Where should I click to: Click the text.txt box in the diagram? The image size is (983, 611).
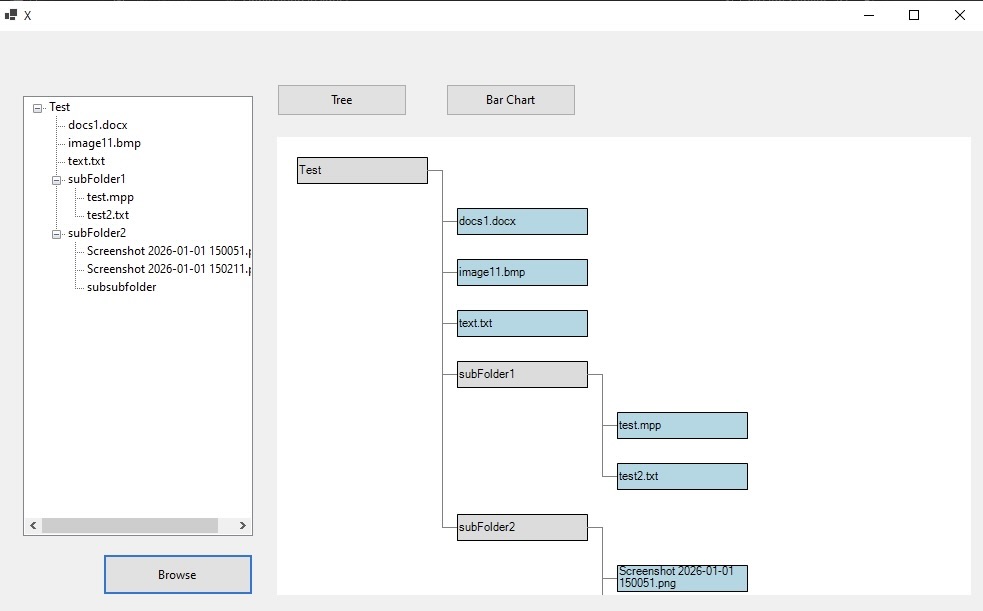(522, 323)
